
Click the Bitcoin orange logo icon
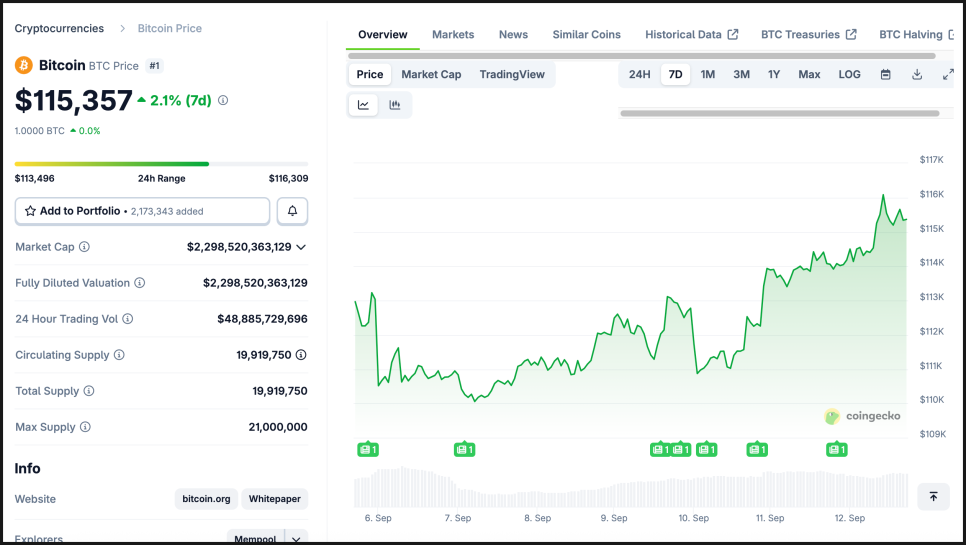[x=23, y=65]
